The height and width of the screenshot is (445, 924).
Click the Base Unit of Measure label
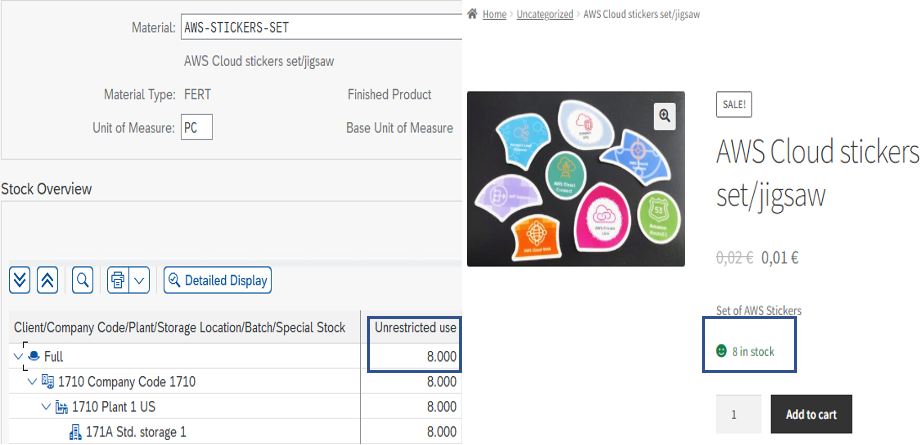click(x=400, y=128)
